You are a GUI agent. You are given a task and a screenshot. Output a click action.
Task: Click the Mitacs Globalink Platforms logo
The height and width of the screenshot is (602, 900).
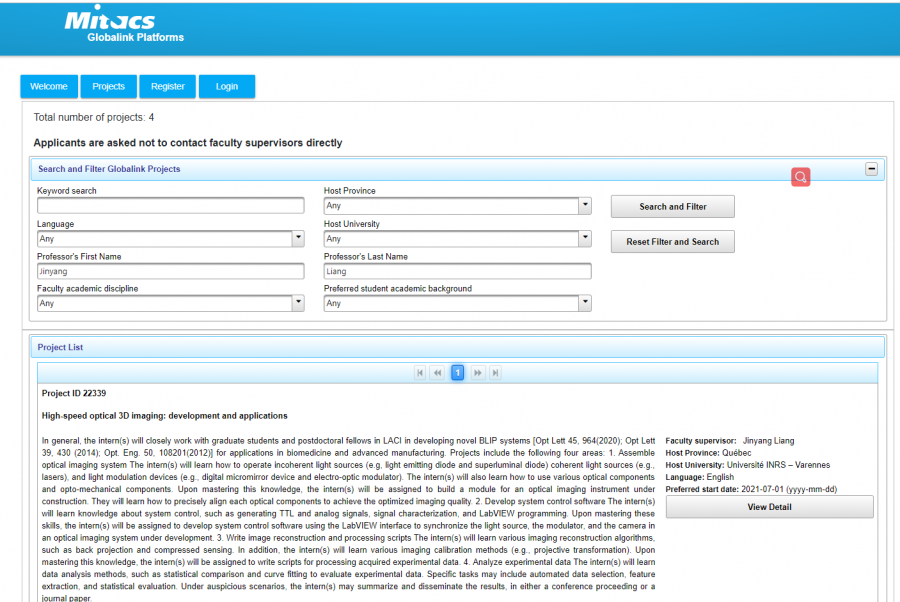(x=124, y=27)
